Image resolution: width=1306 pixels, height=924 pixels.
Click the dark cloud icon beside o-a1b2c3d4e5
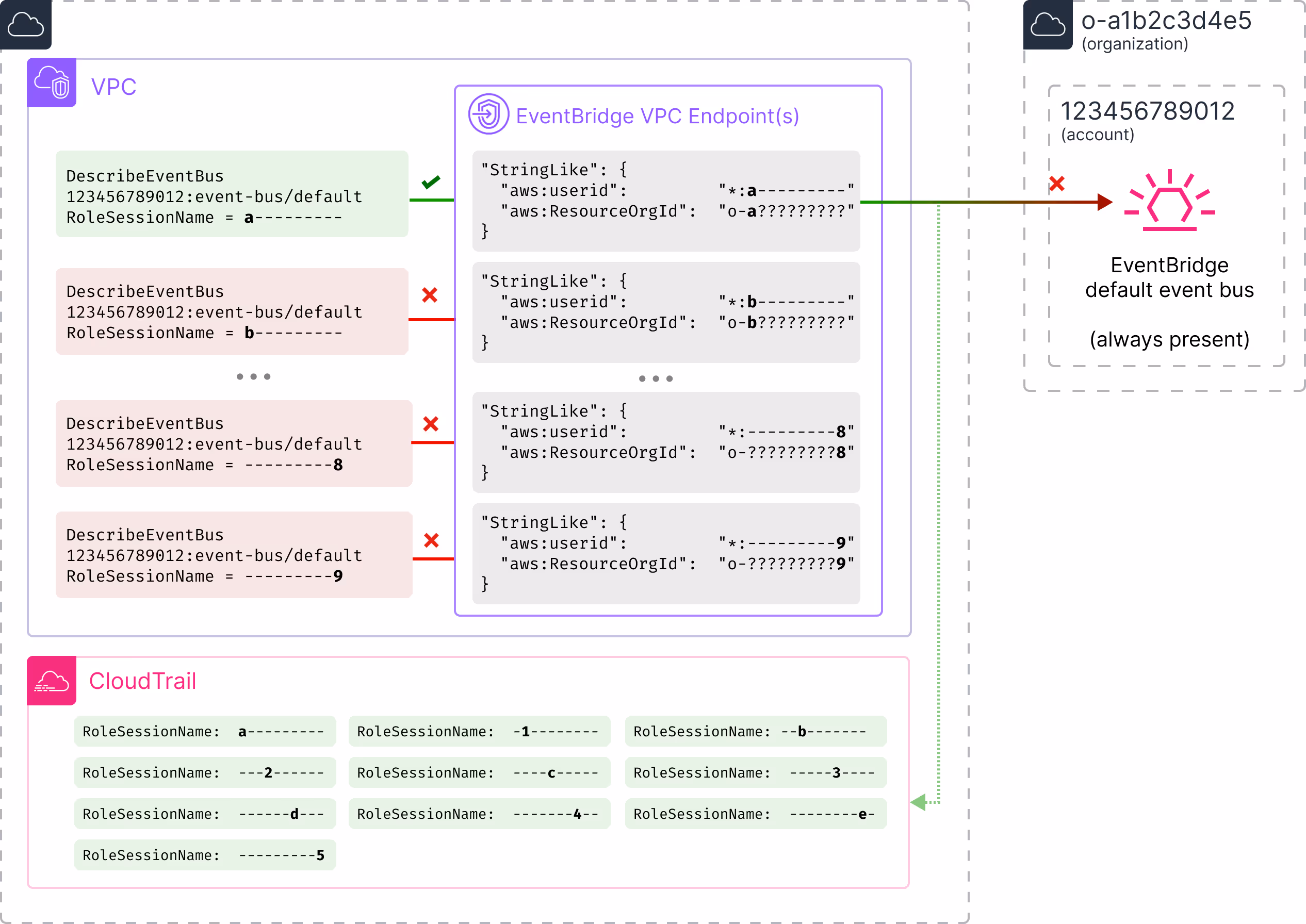click(1048, 24)
